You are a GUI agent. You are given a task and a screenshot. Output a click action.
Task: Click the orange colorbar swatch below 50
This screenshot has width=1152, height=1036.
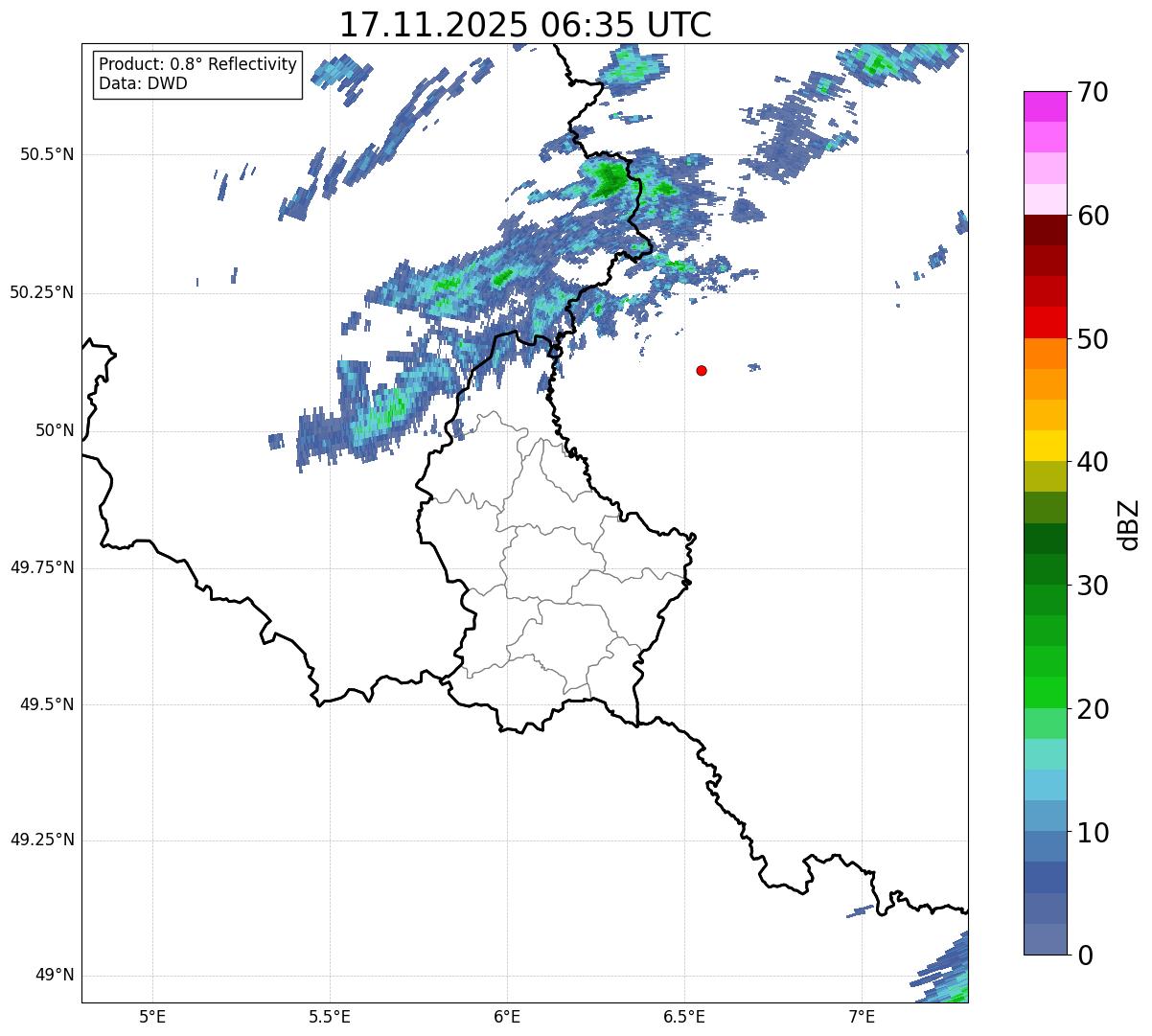[1045, 354]
